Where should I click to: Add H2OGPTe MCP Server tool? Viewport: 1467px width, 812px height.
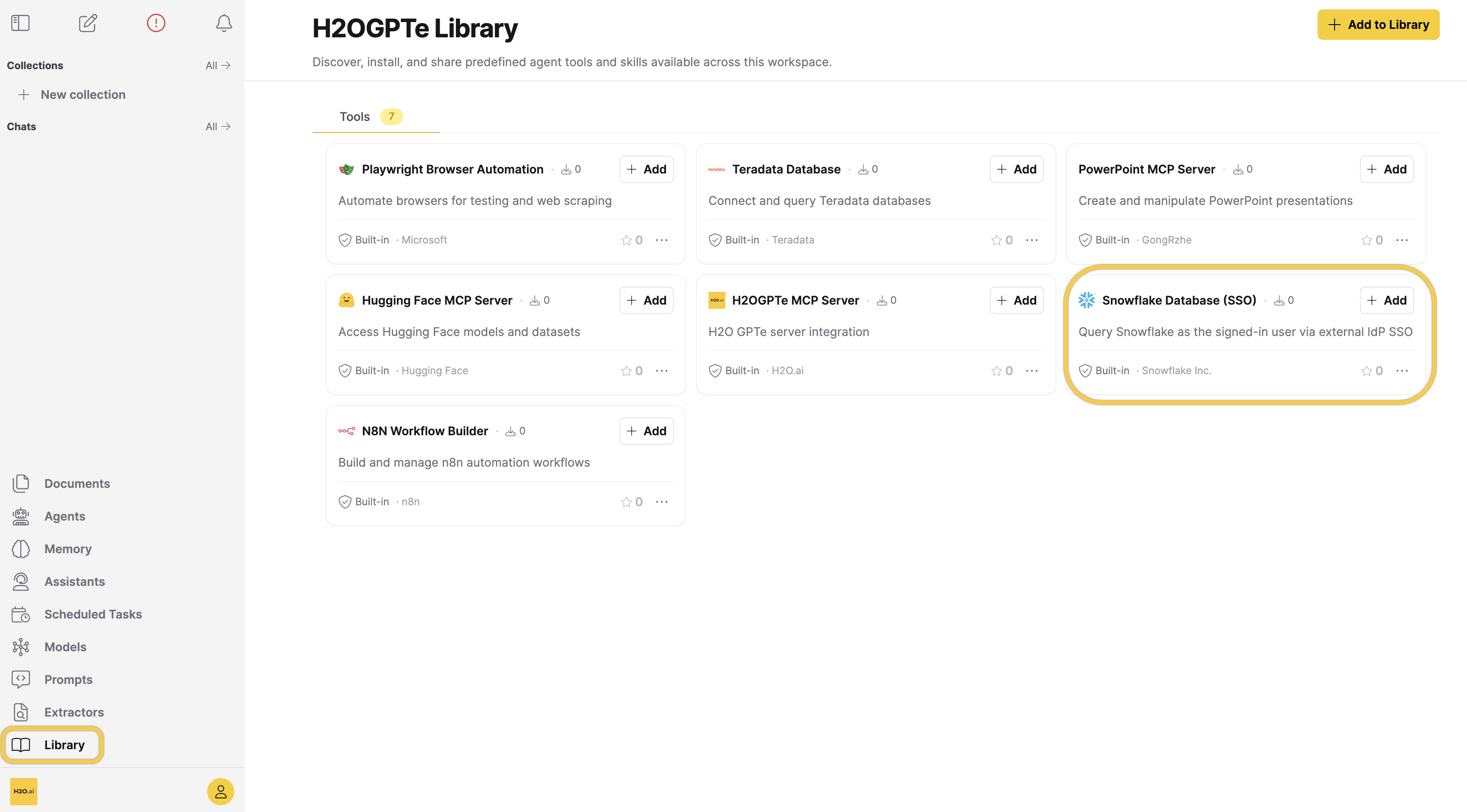tap(1017, 300)
